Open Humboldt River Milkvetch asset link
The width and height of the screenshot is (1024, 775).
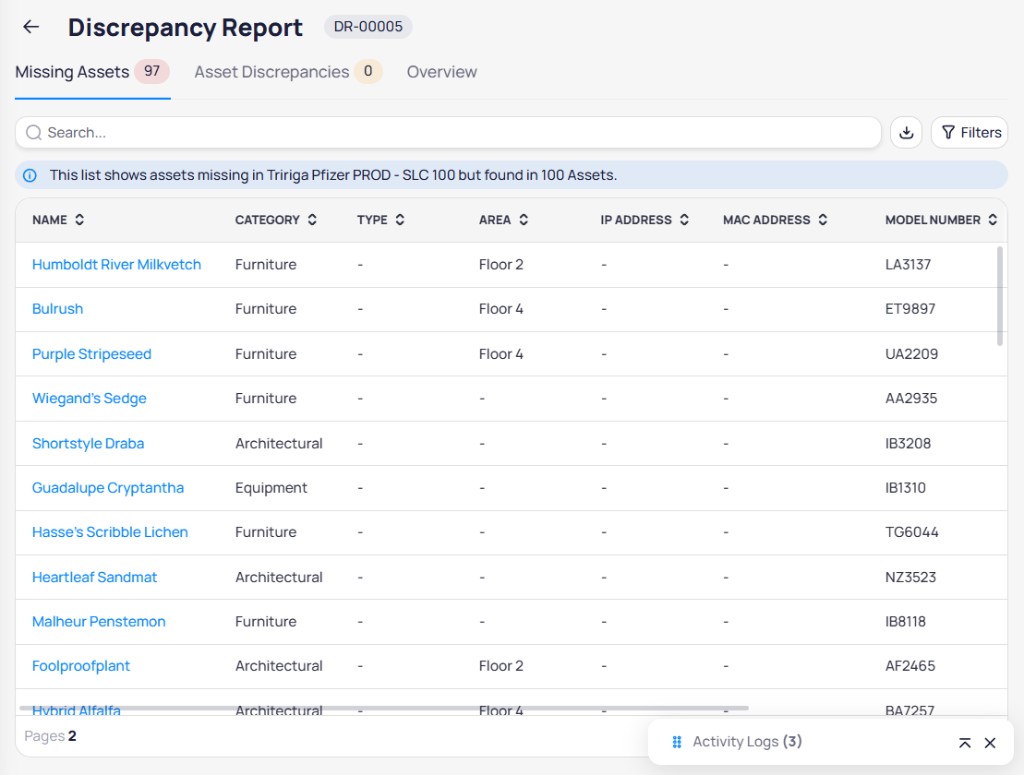116,264
